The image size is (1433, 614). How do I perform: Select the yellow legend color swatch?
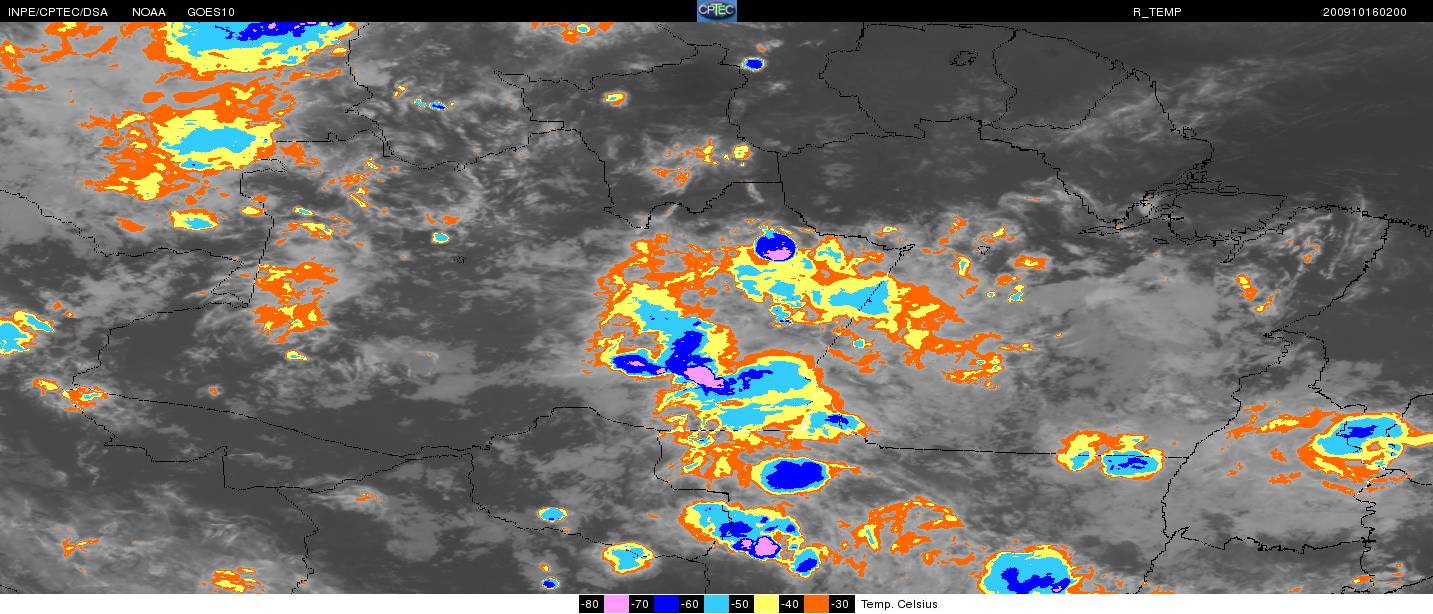coord(766,604)
